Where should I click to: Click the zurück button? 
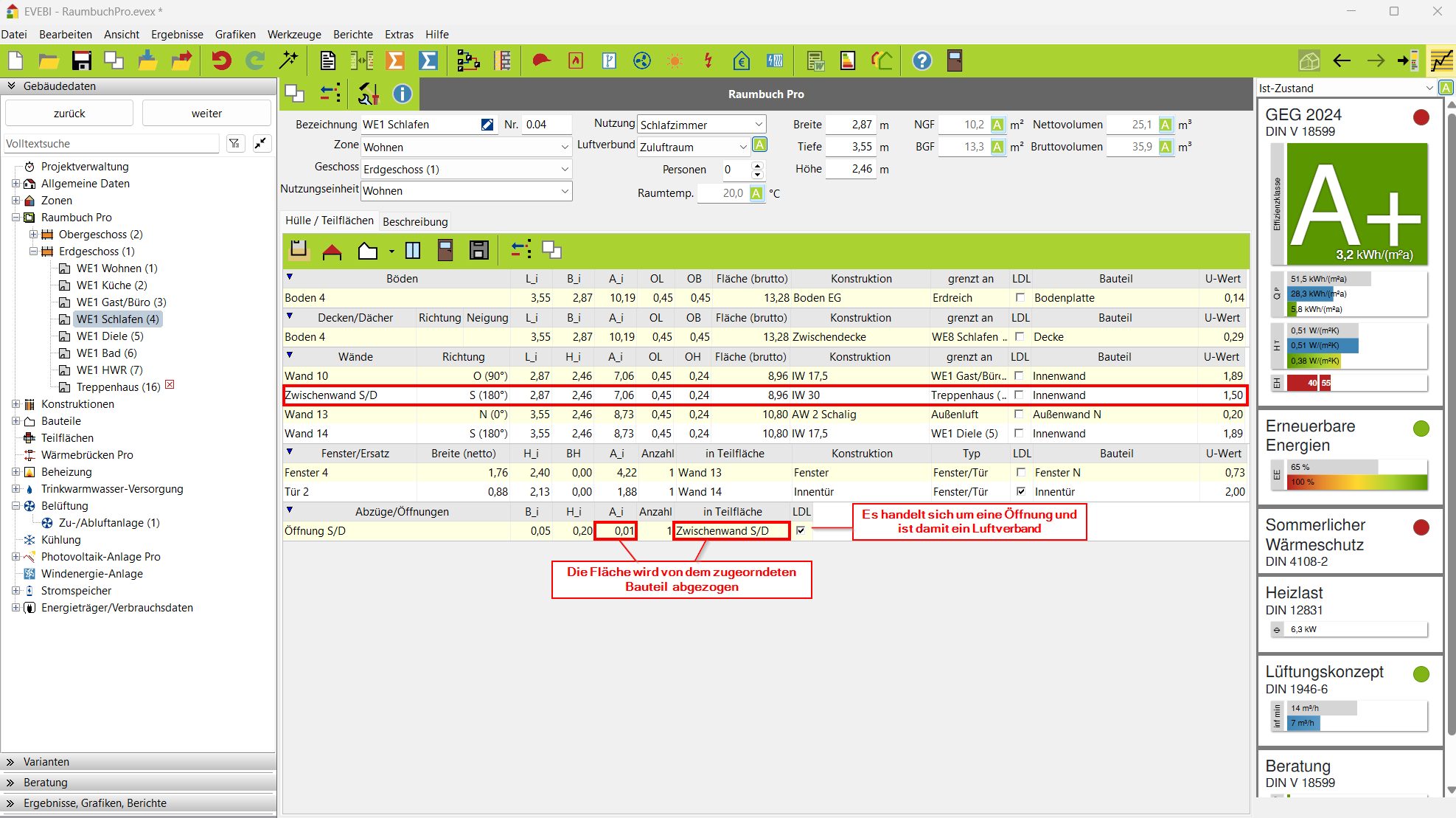(69, 114)
